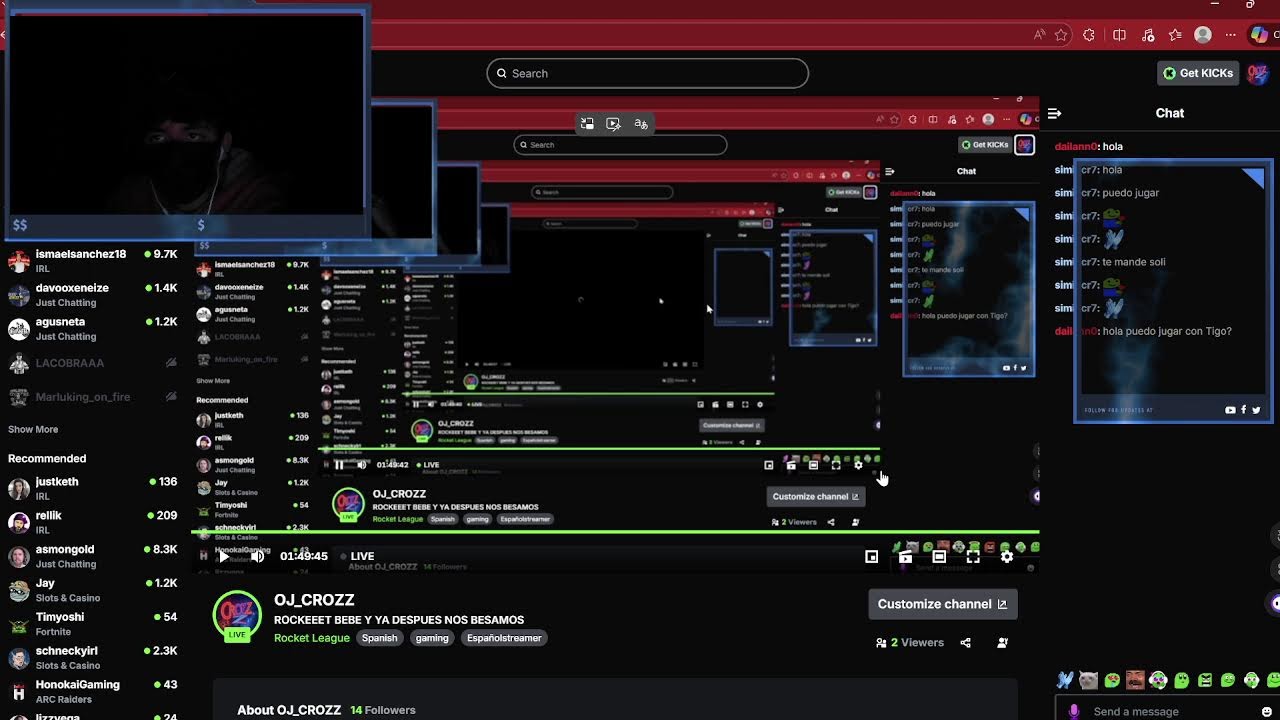1280x720 pixels.
Task: Click the Search field at the top
Action: pos(647,73)
